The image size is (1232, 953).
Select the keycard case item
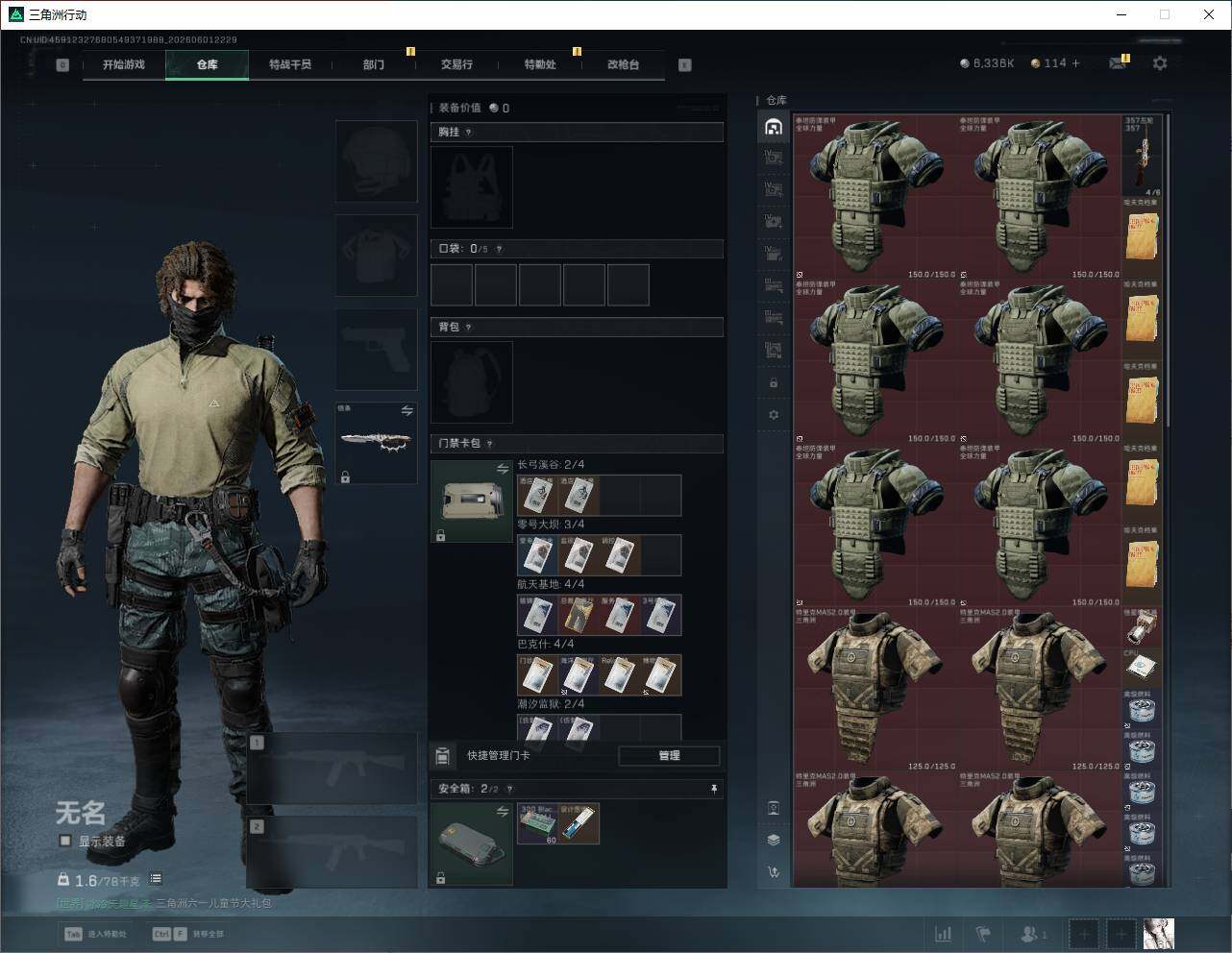472,501
